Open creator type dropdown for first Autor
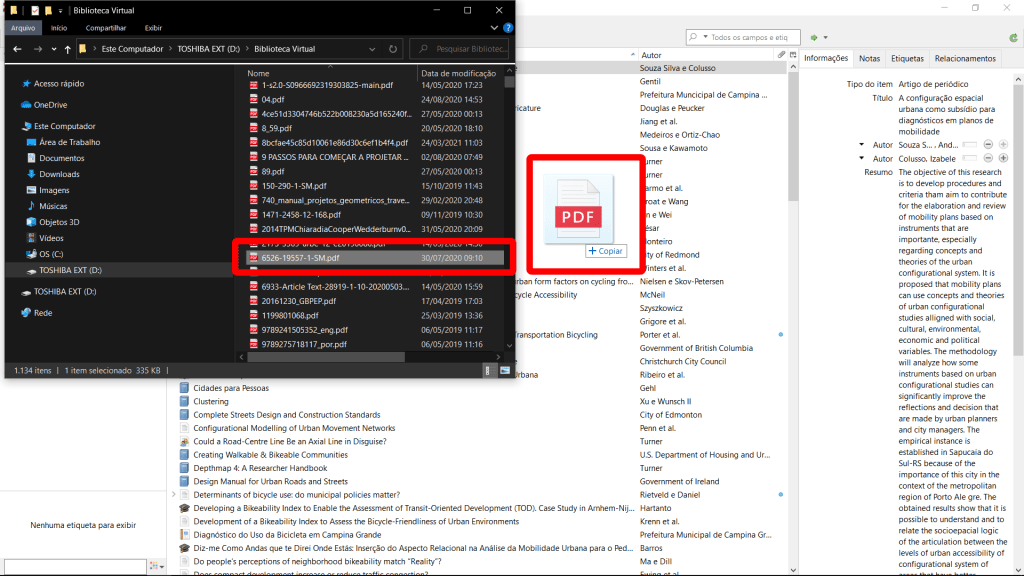This screenshot has width=1024, height=576. [862, 144]
